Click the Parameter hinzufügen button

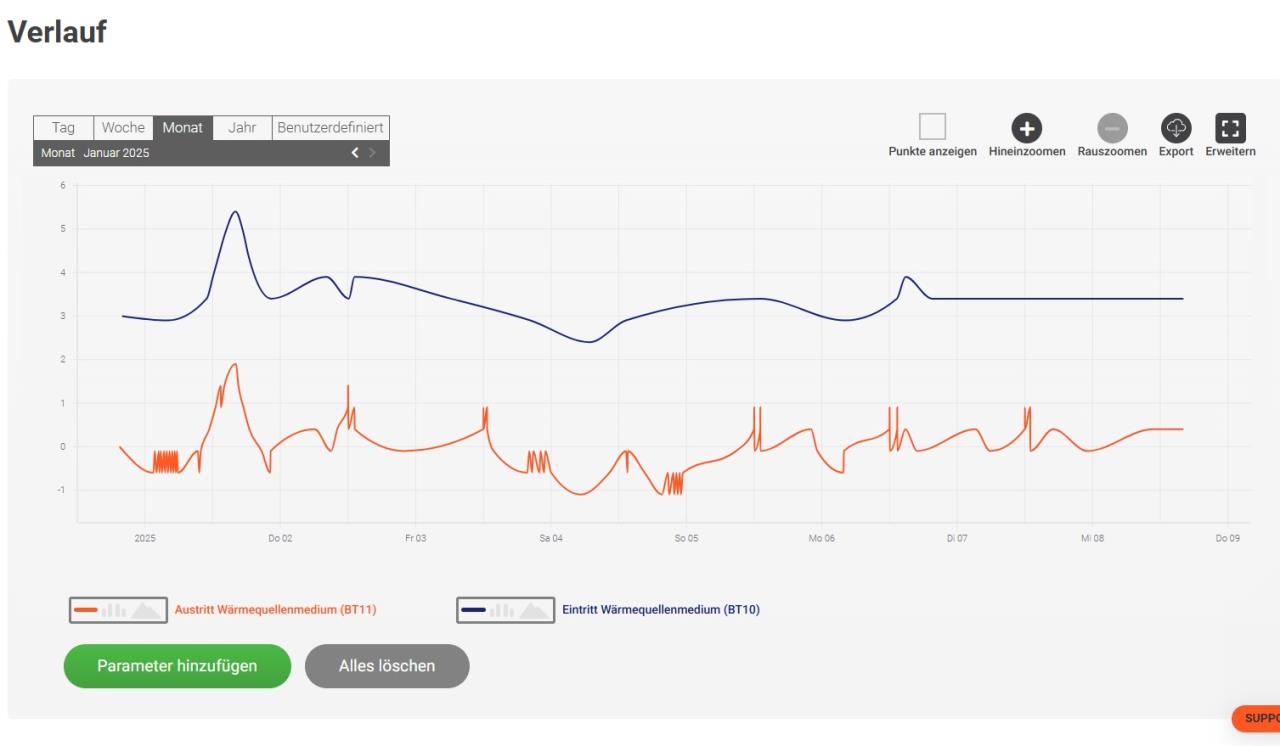[177, 666]
